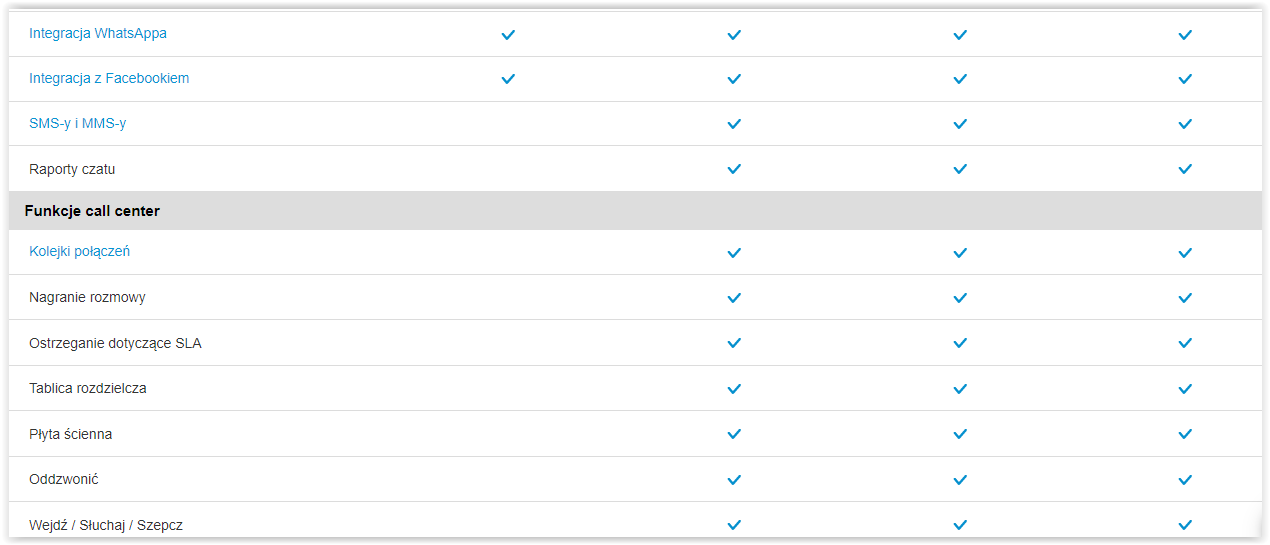1270x545 pixels.
Task: Click third-column checkmark in Tablica rozdzielcza row
Action: click(960, 389)
